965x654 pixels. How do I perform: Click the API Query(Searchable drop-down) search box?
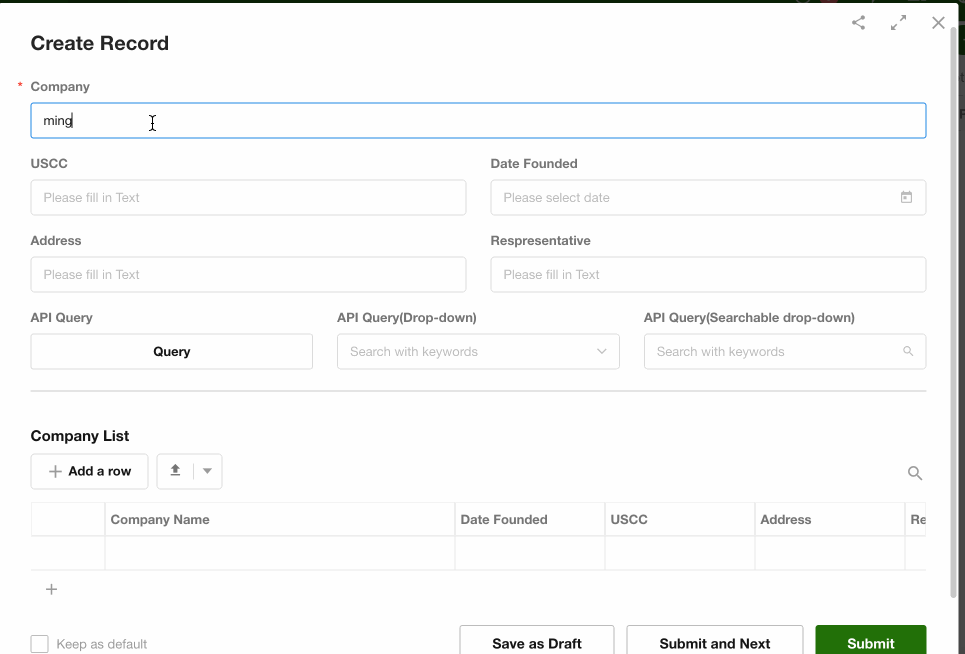pyautogui.click(x=785, y=351)
